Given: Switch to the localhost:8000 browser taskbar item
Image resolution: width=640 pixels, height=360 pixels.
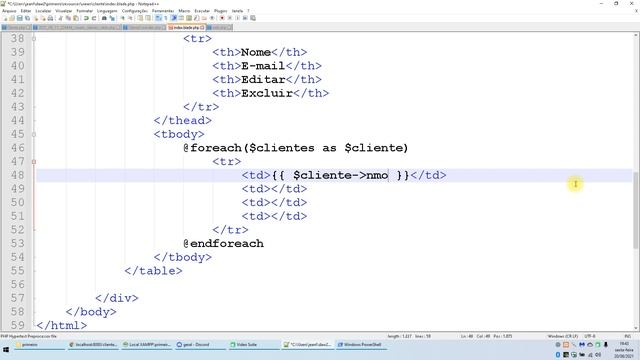Looking at the screenshot, I should (x=93, y=345).
